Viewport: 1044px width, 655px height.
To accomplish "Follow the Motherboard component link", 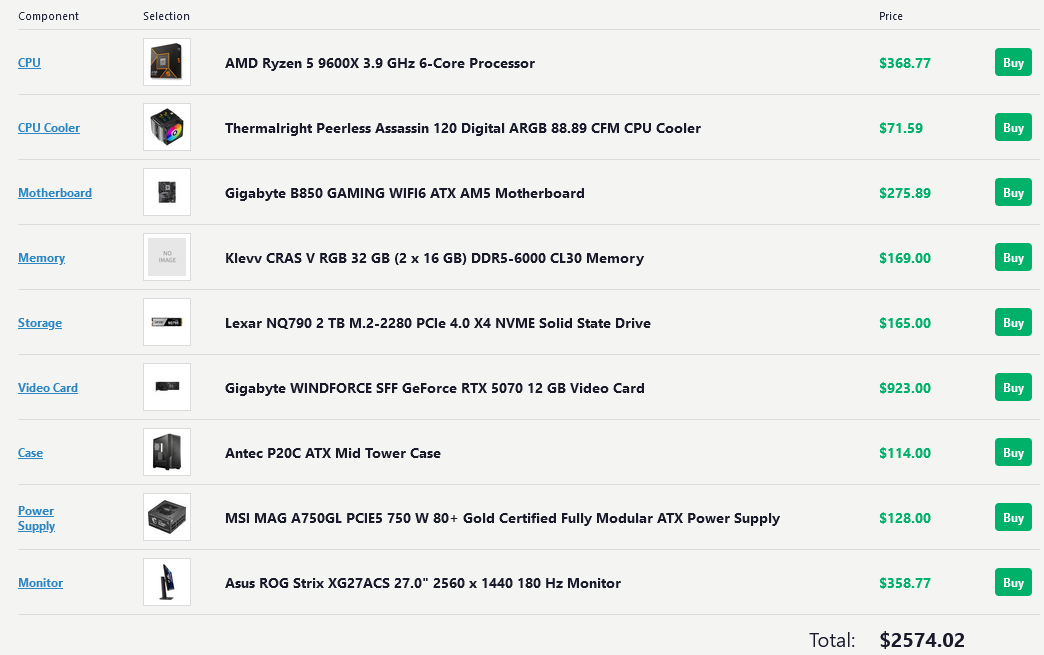I will pos(55,193).
